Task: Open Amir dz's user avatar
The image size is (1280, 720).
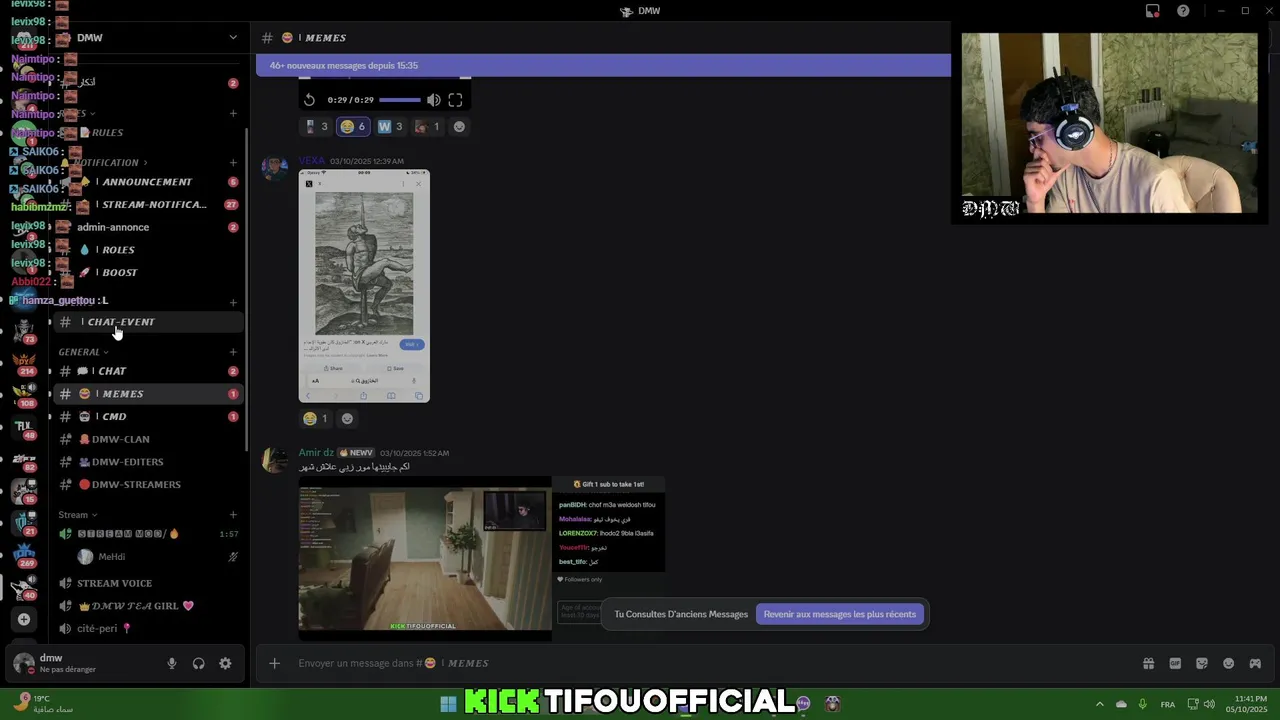Action: click(x=275, y=459)
